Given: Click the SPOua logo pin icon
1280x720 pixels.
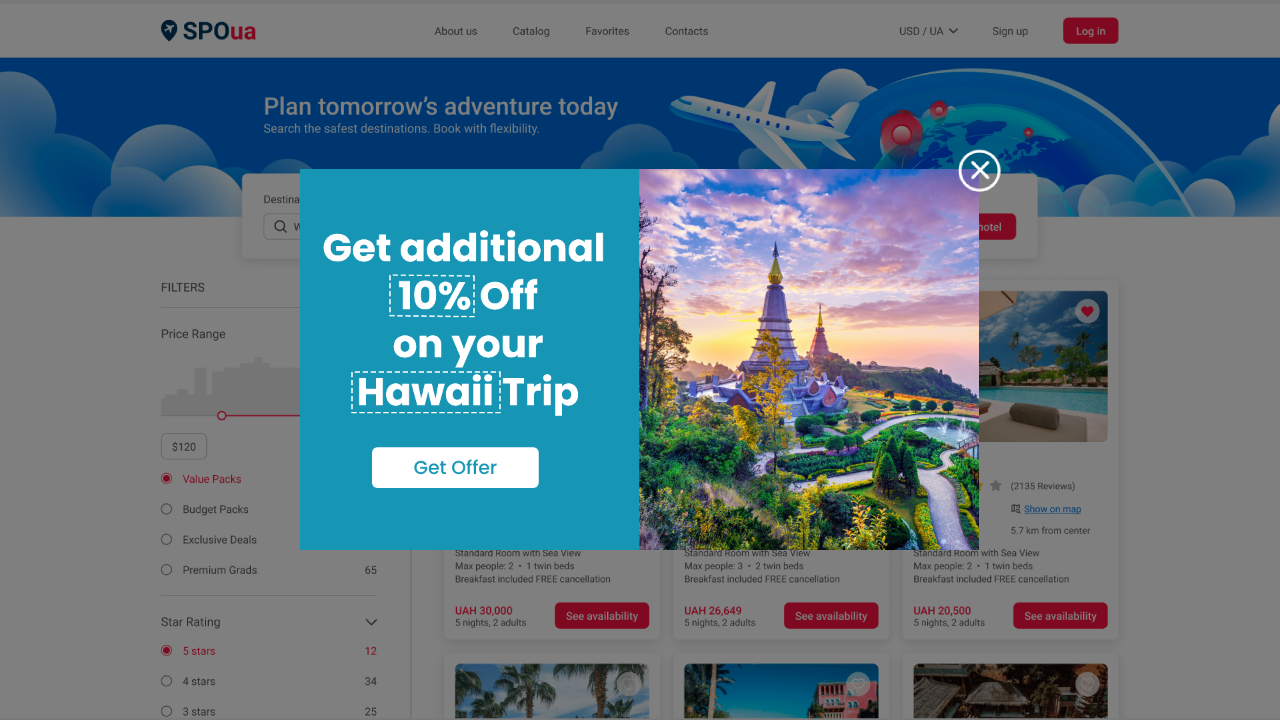Looking at the screenshot, I should click(x=169, y=31).
